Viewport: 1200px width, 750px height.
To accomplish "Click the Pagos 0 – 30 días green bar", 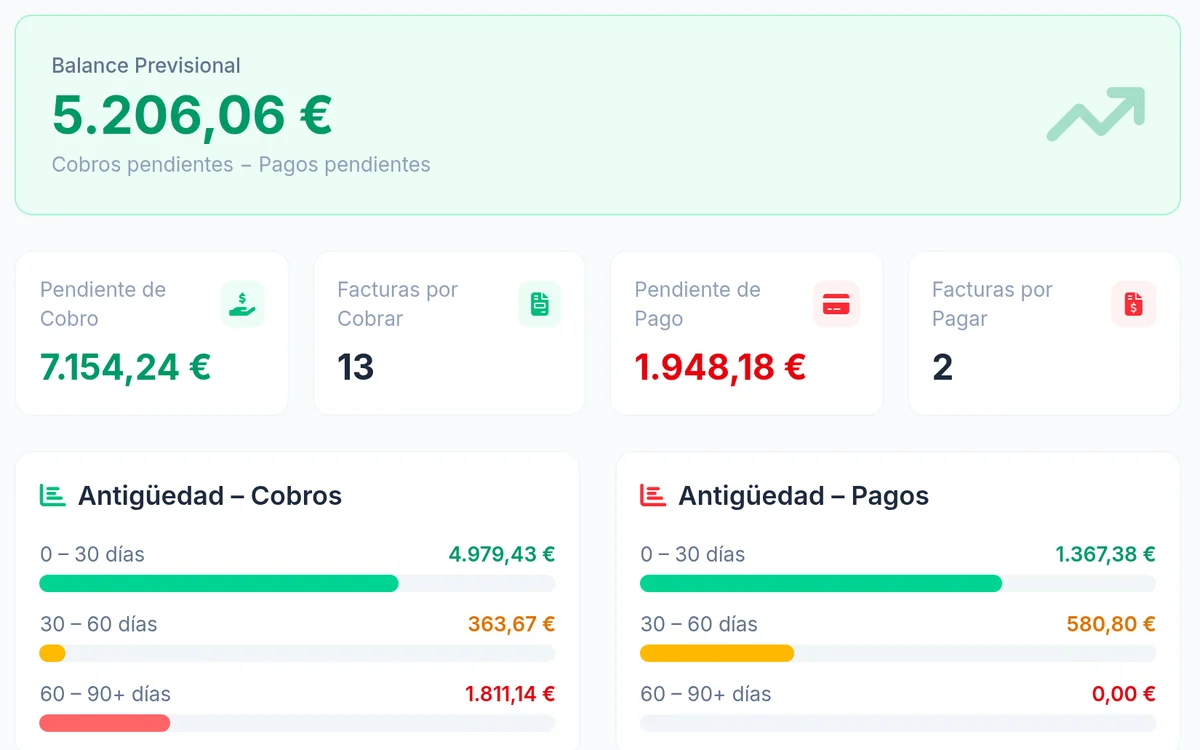I will coord(821,583).
